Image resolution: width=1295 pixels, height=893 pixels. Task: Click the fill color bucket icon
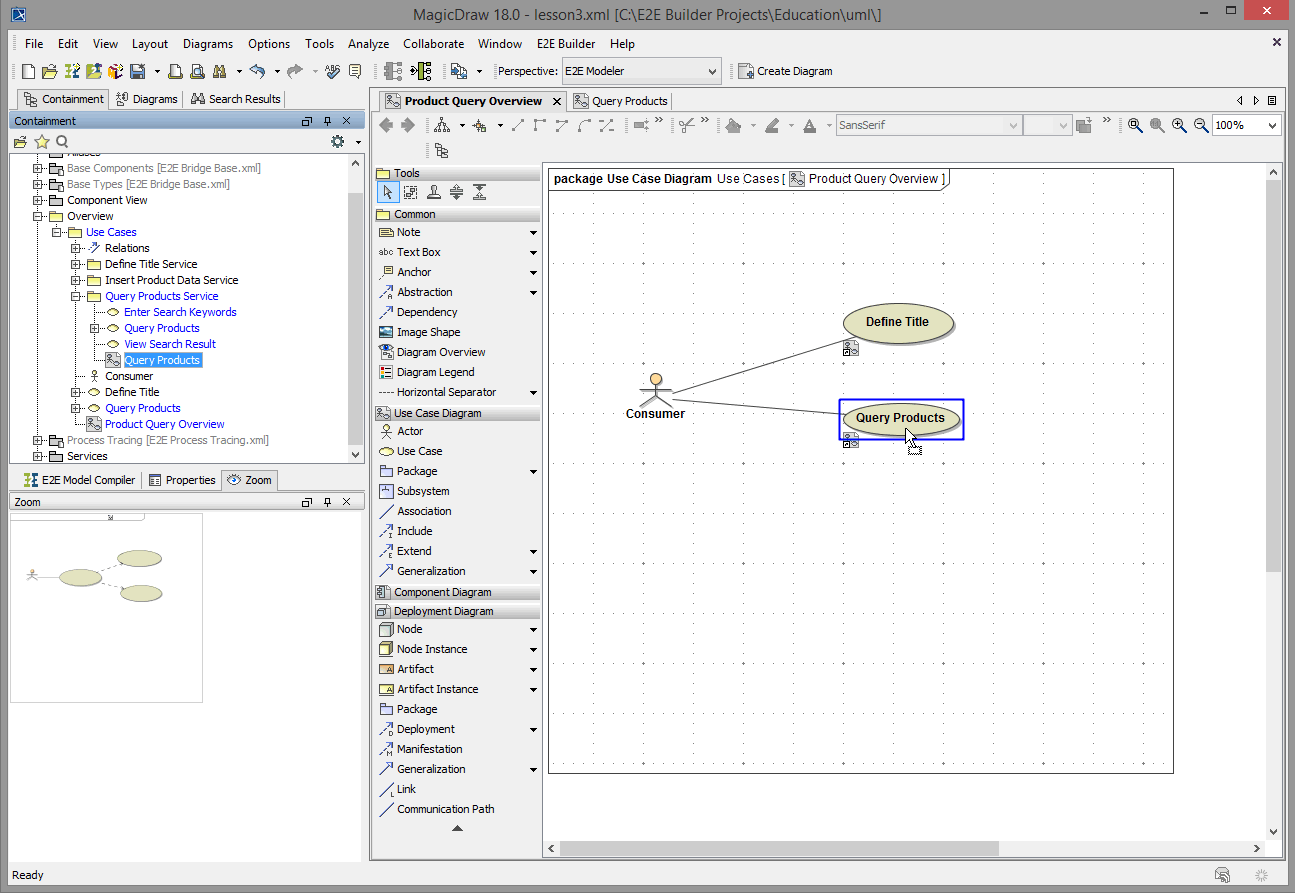click(x=733, y=125)
